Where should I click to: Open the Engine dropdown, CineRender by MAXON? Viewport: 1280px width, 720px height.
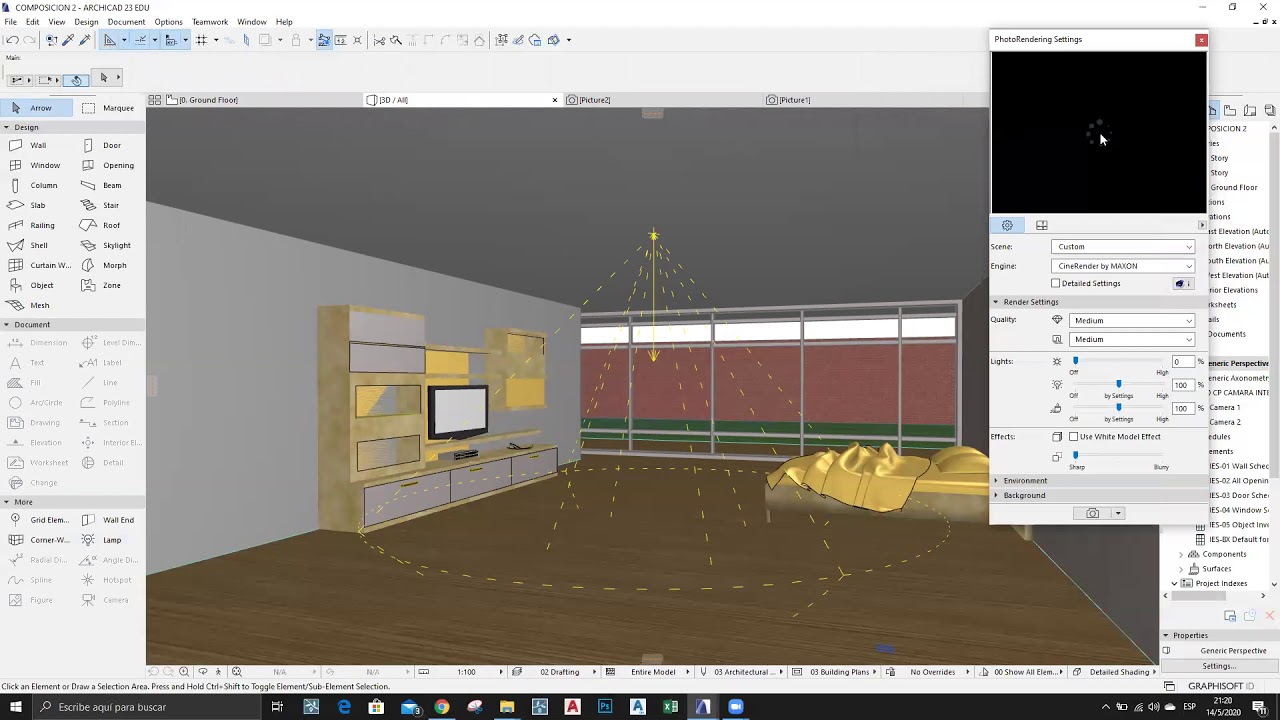coord(1124,266)
